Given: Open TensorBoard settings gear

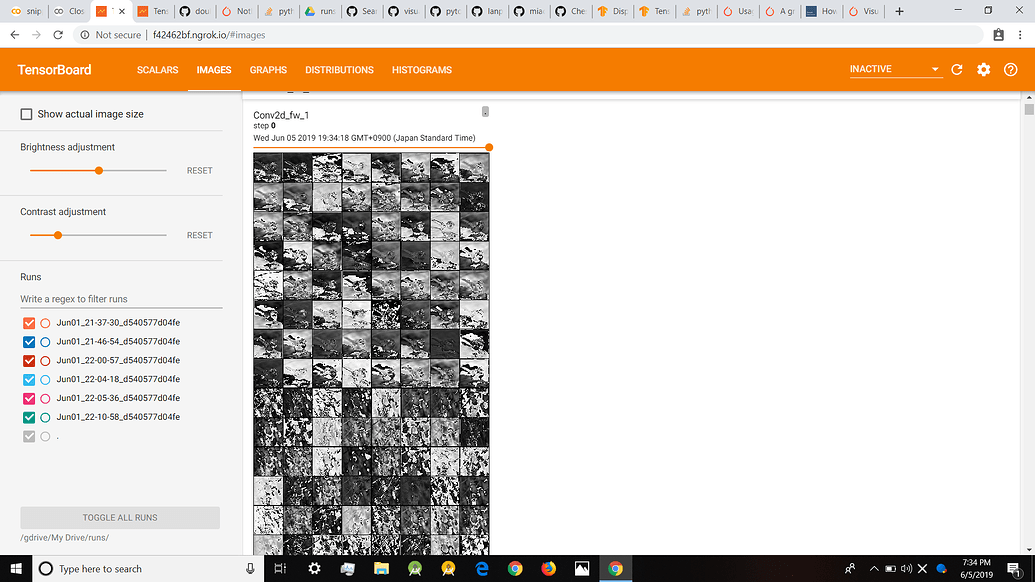Looking at the screenshot, I should tap(984, 70).
